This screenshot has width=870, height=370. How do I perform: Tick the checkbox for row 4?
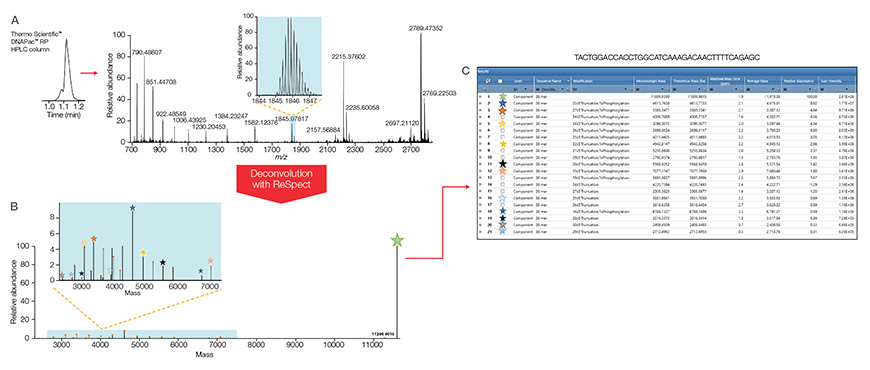(x=503, y=117)
